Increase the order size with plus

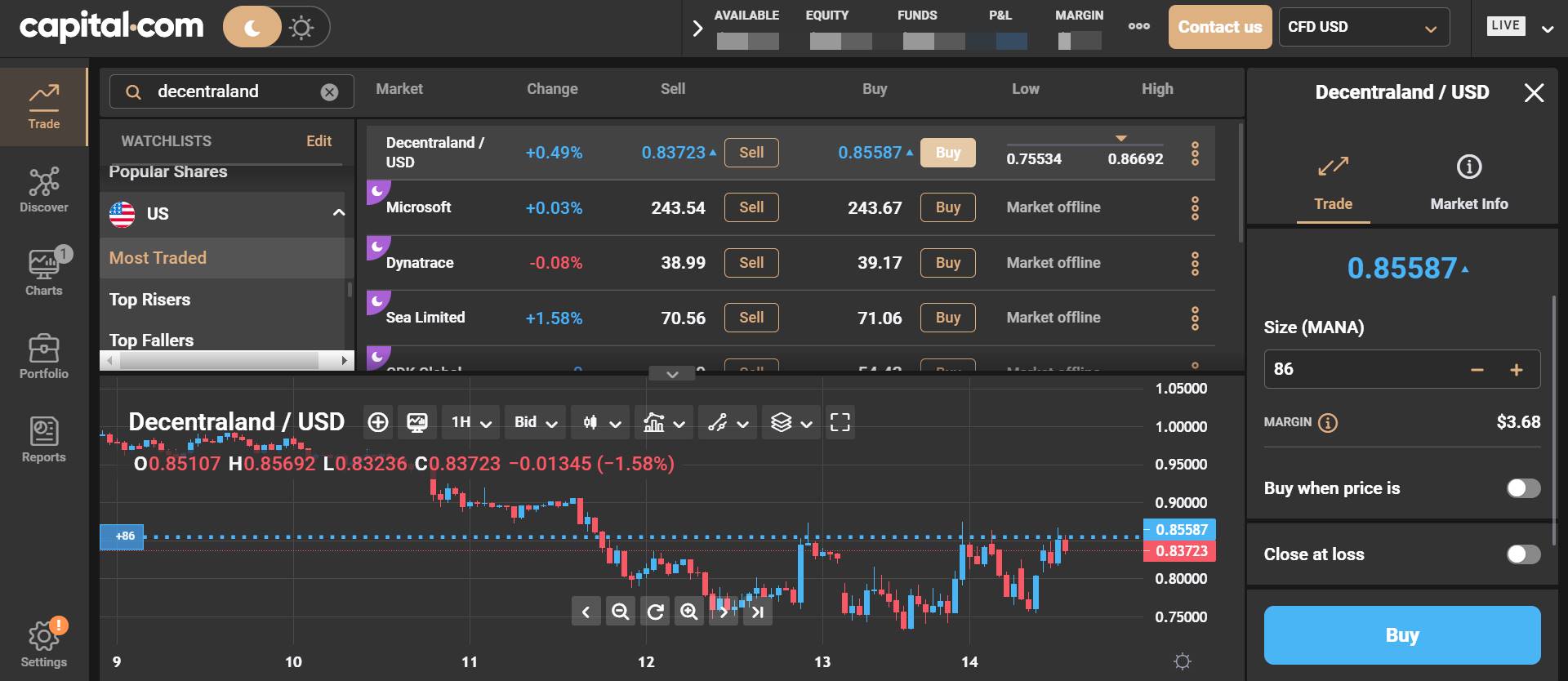(1517, 370)
